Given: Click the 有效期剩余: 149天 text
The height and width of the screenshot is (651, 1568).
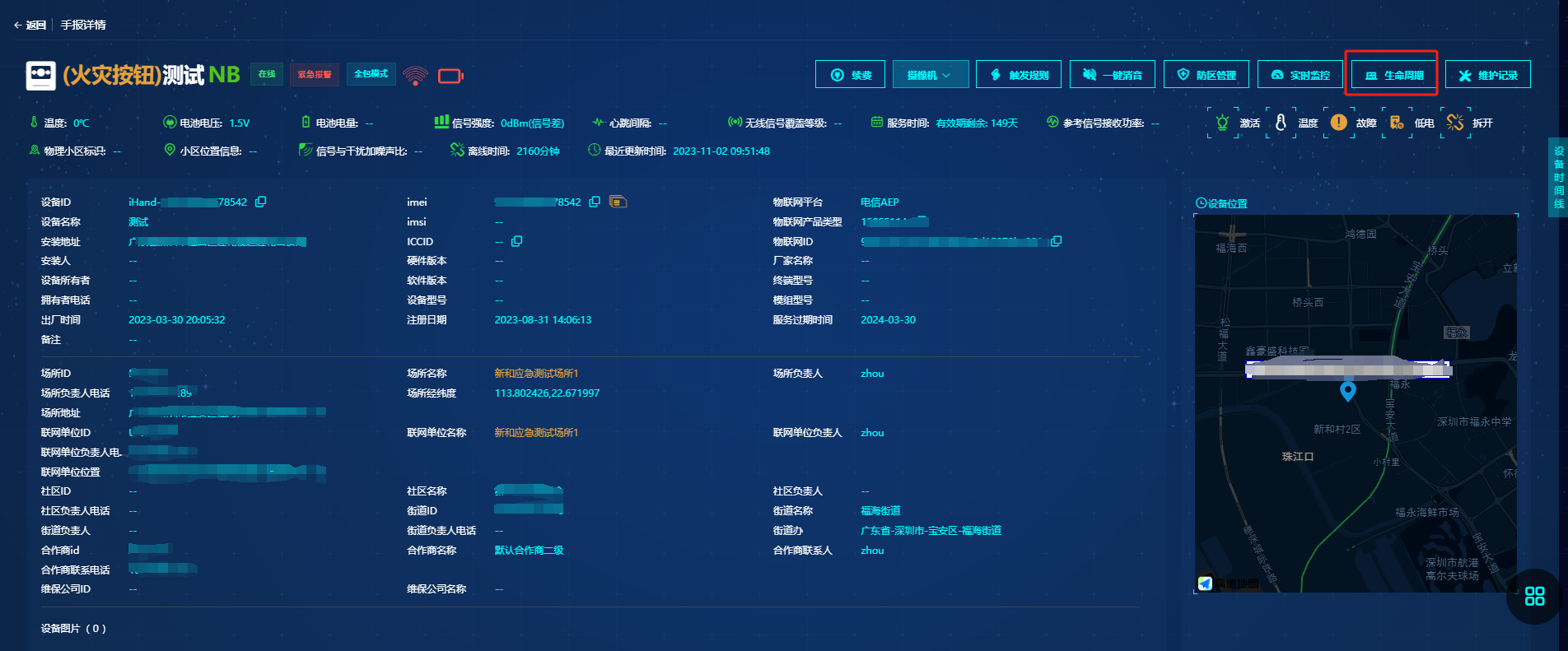Looking at the screenshot, I should pos(977,123).
